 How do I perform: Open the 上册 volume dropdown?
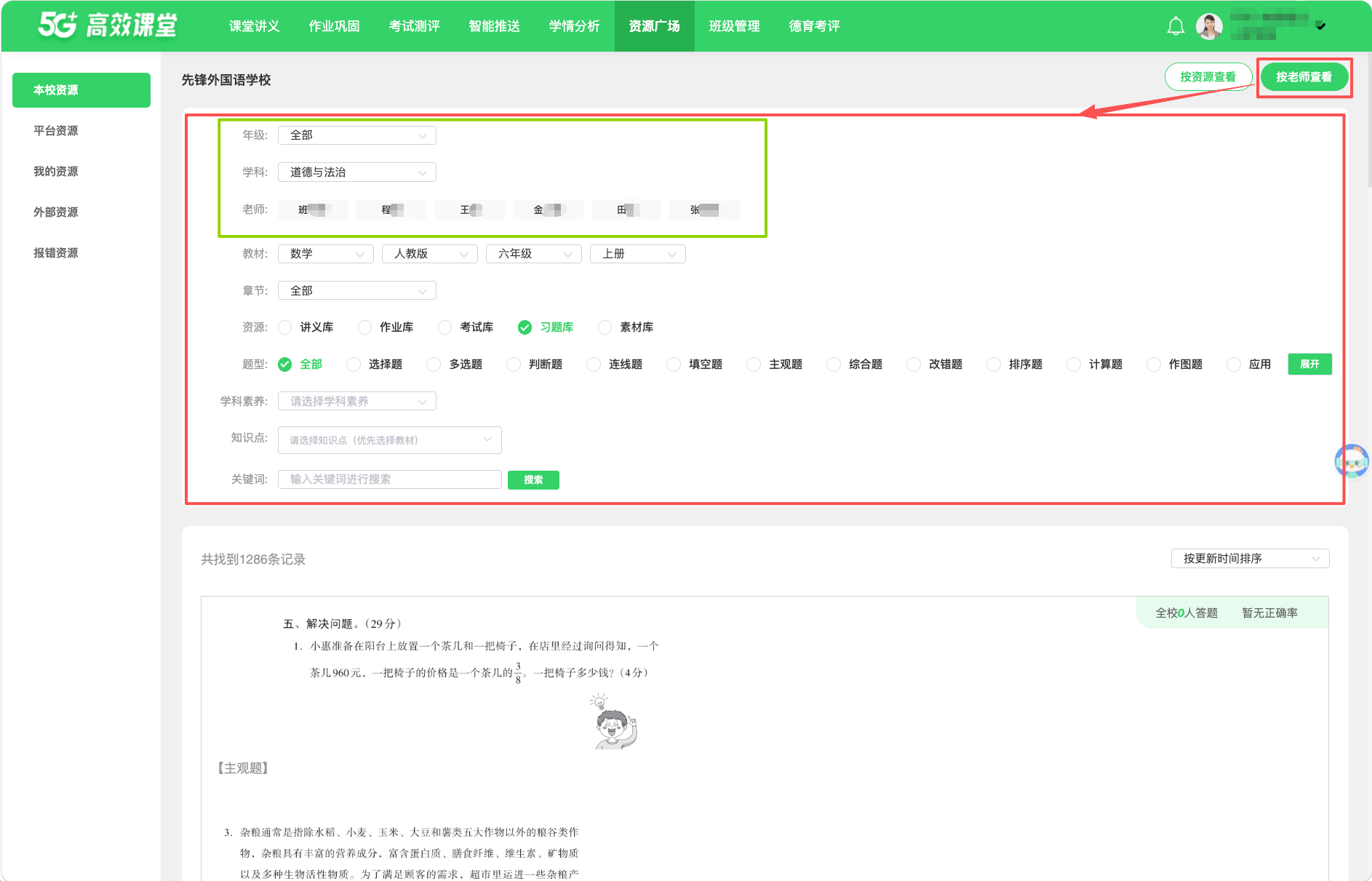[638, 254]
